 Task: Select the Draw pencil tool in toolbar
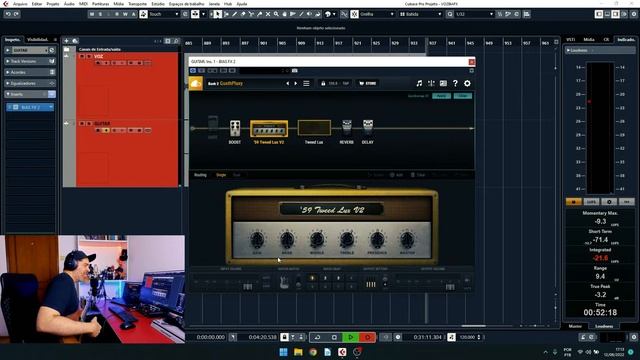point(235,14)
